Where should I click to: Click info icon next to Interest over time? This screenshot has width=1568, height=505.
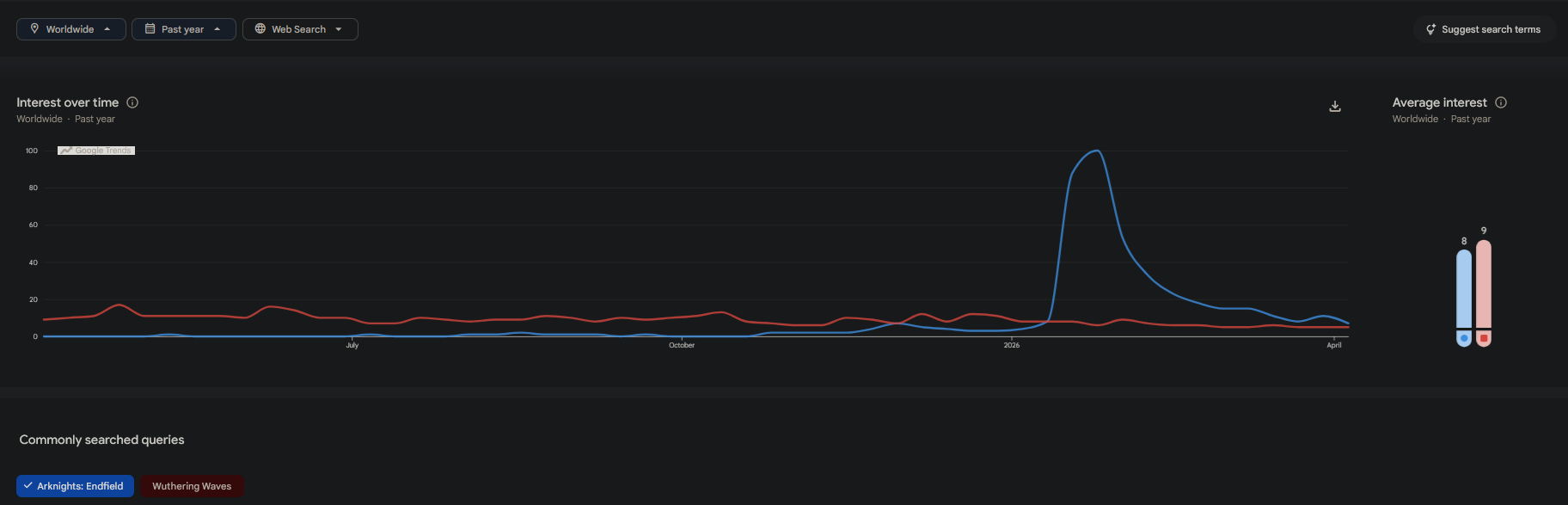click(x=132, y=102)
